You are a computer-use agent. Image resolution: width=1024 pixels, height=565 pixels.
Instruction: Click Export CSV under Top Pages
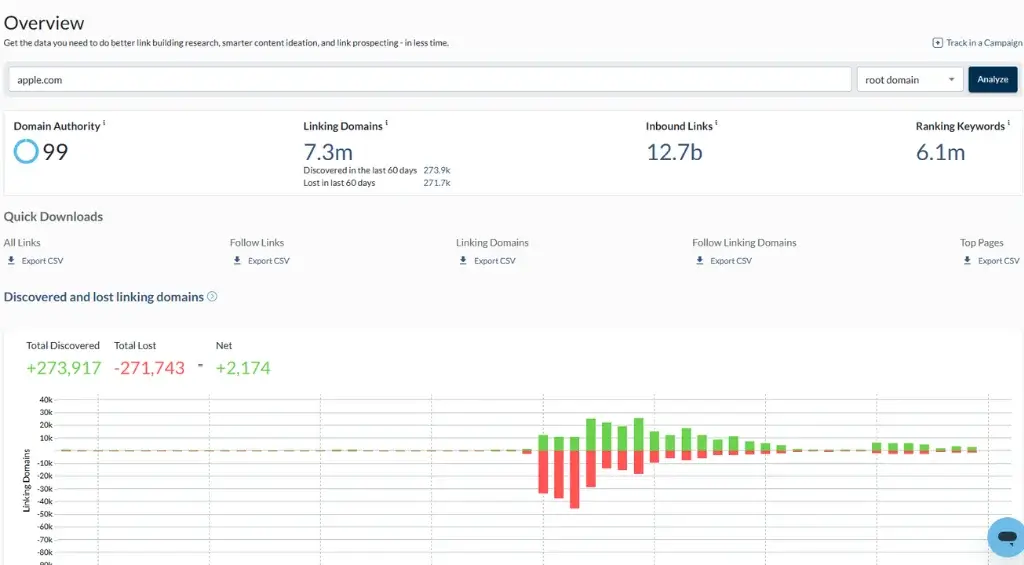pyautogui.click(x=998, y=261)
